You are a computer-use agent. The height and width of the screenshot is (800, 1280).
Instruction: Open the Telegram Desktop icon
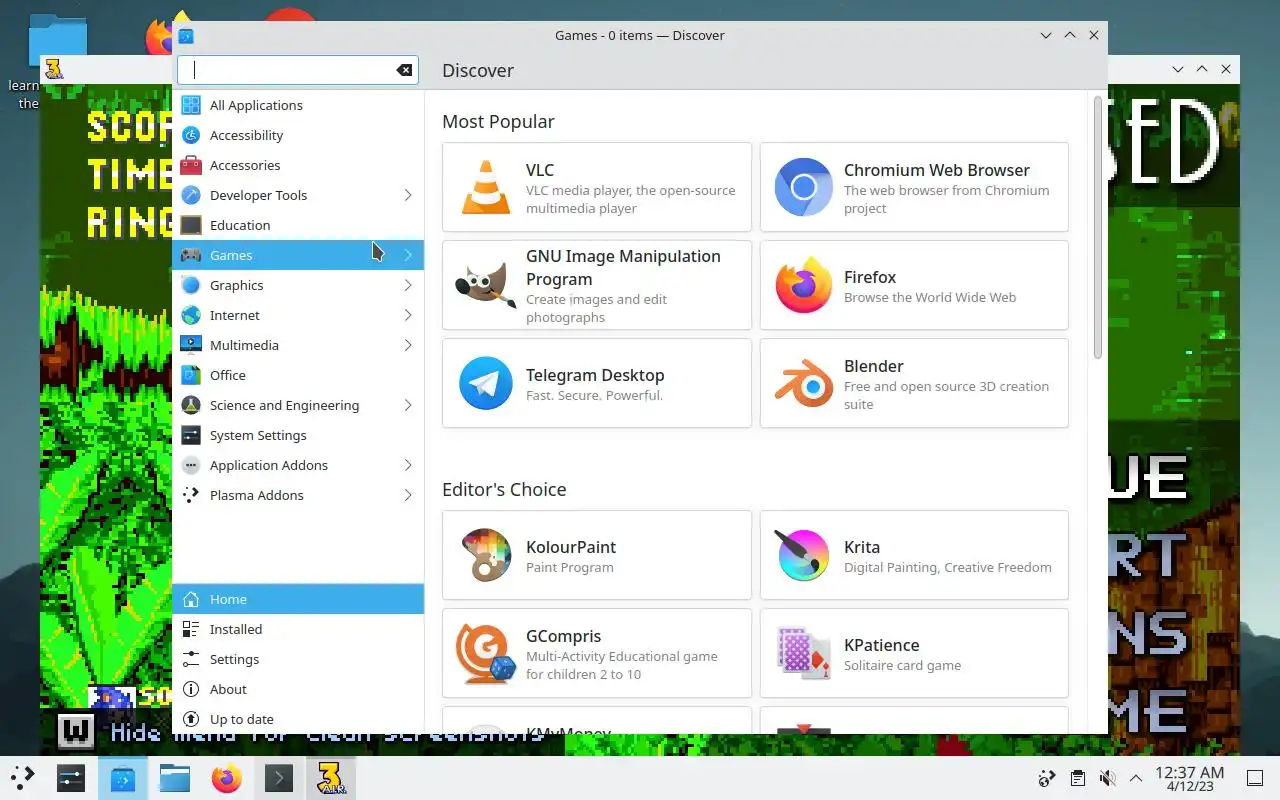coord(486,383)
